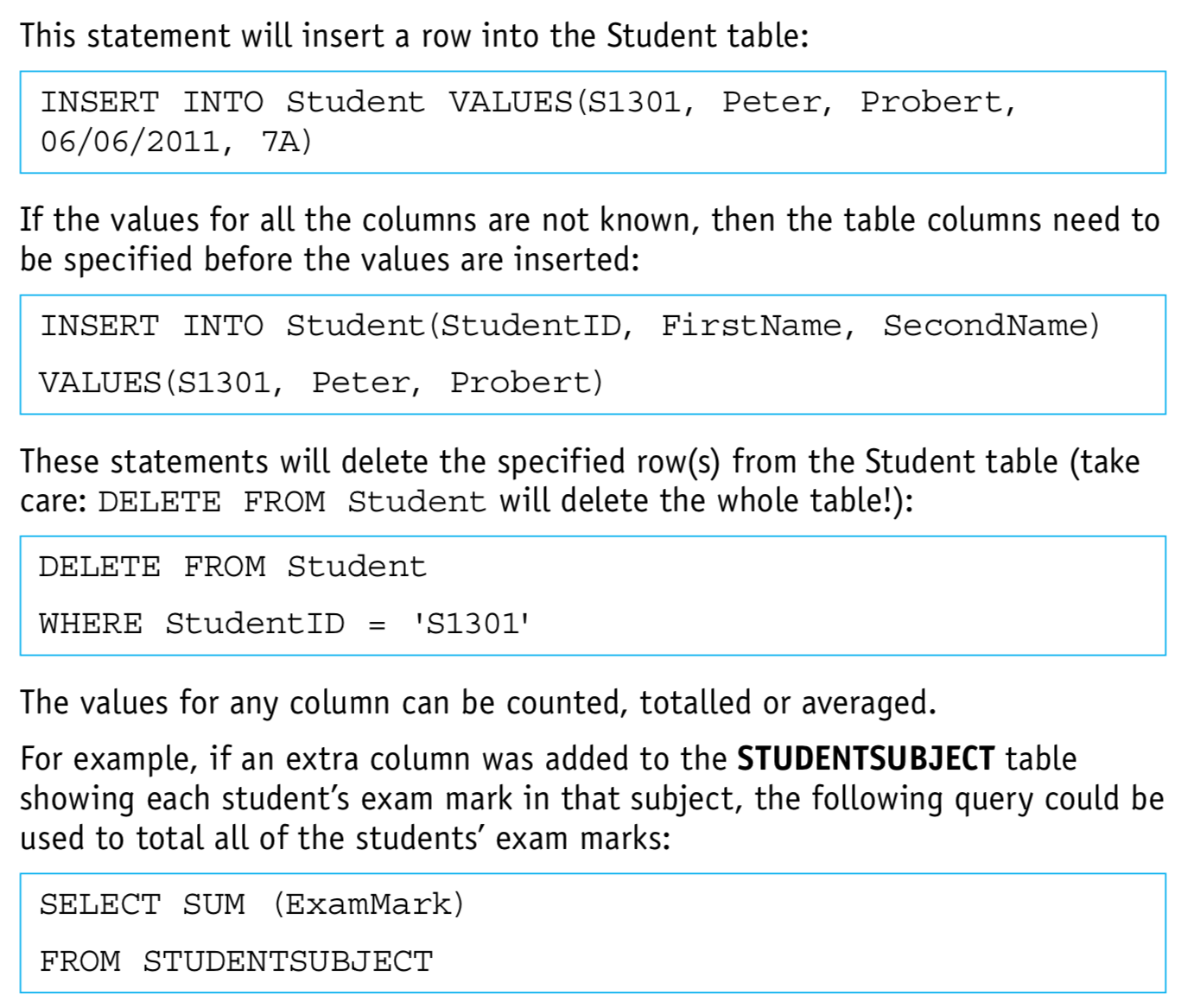
Task: Click the line VALUES(S1301, Peter, Probert)
Action: click(x=321, y=383)
